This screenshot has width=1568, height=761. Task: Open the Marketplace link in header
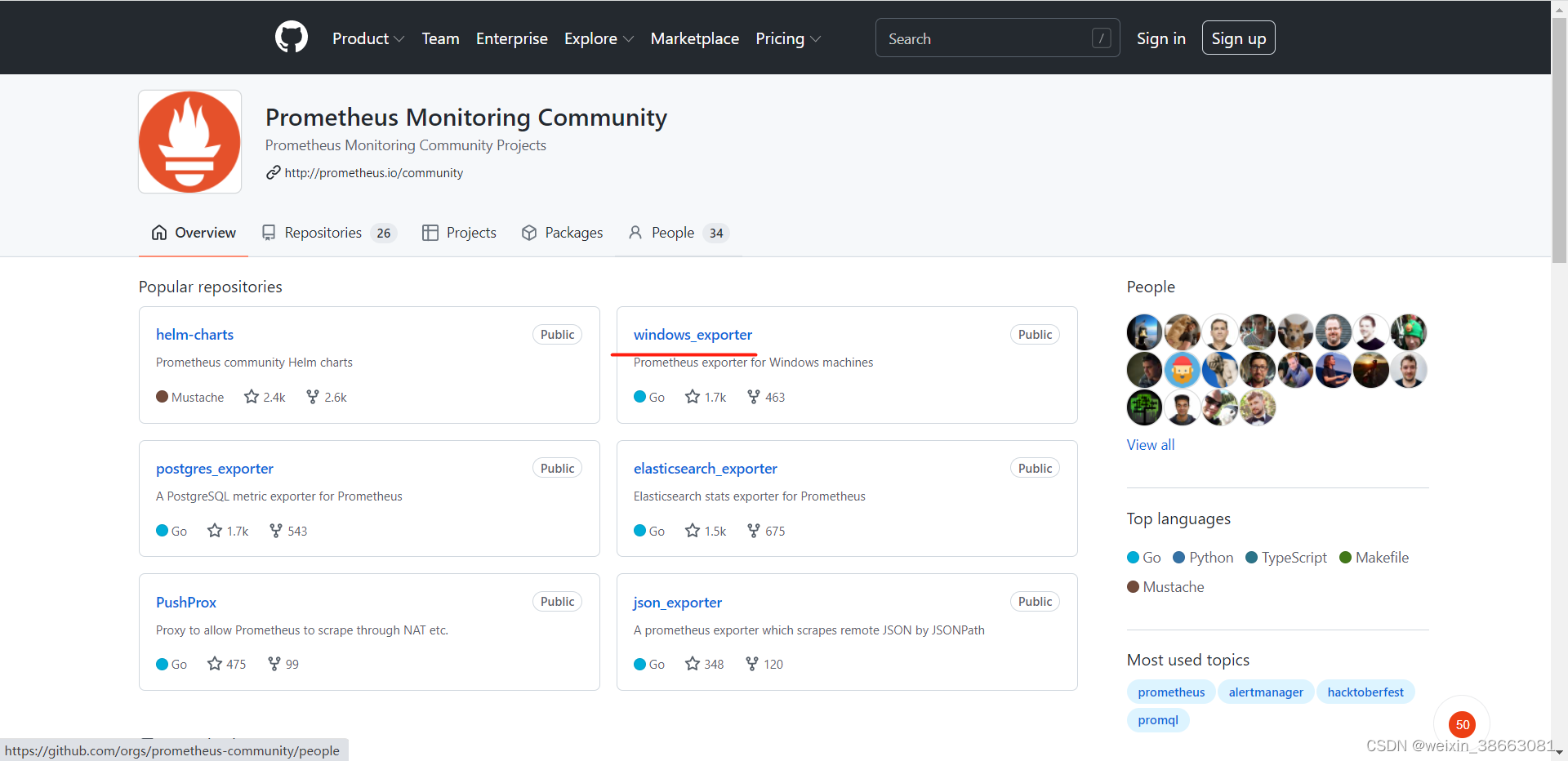(695, 38)
